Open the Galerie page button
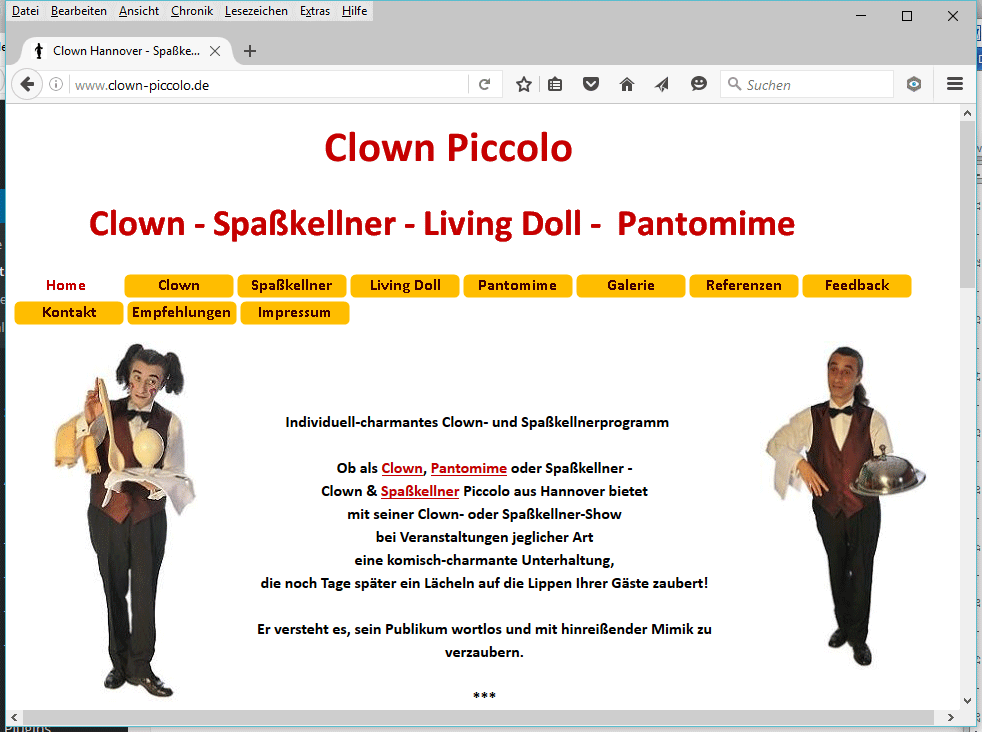 click(x=631, y=286)
